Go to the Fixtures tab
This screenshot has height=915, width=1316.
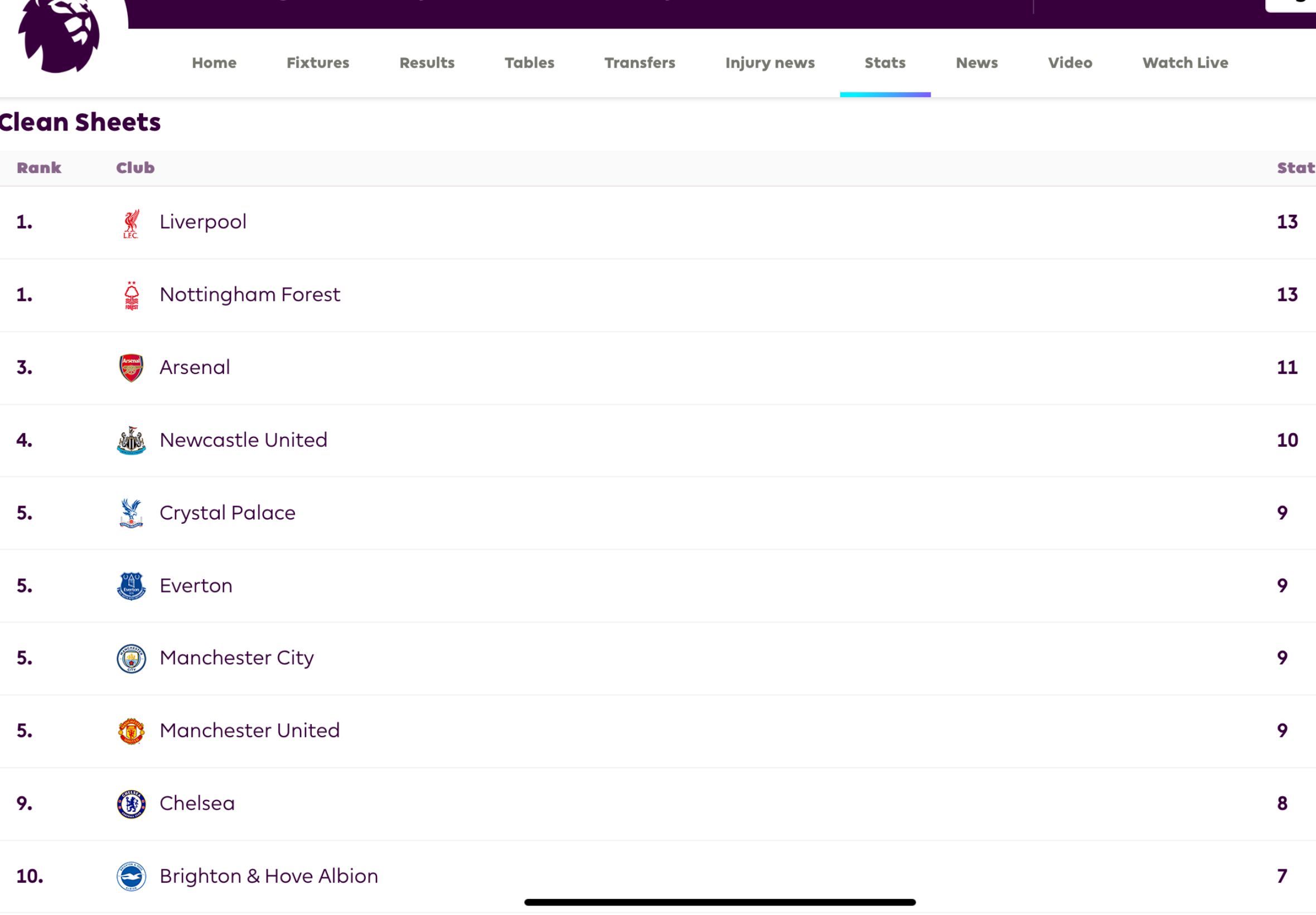(x=318, y=62)
